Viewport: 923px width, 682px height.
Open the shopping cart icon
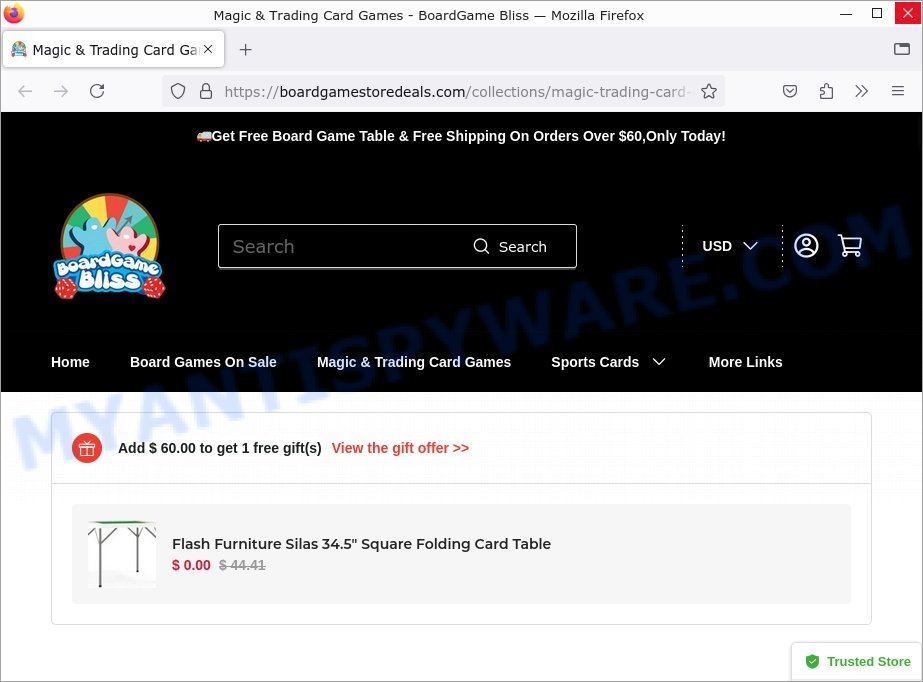tap(849, 245)
